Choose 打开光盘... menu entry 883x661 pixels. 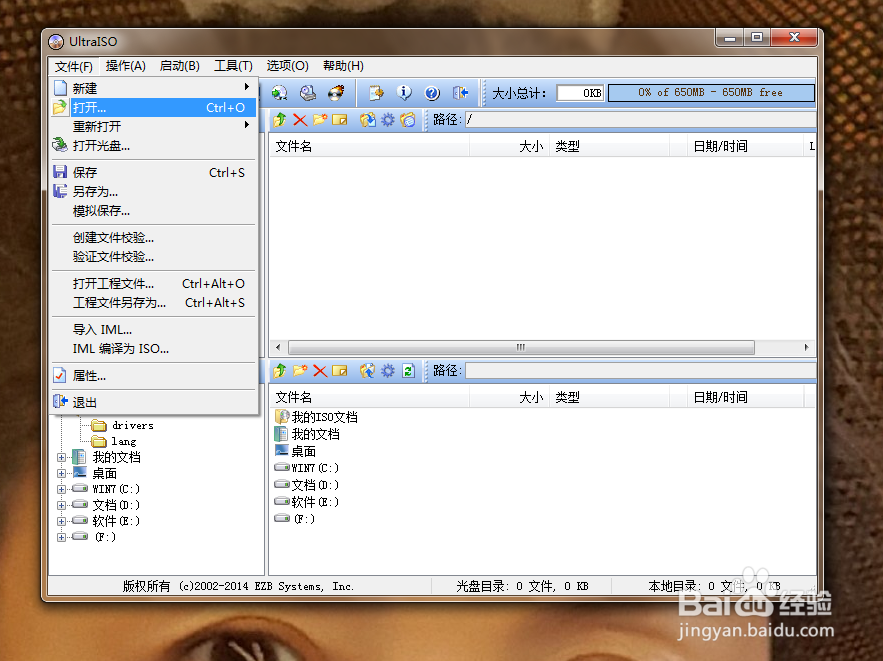pyautogui.click(x=154, y=146)
